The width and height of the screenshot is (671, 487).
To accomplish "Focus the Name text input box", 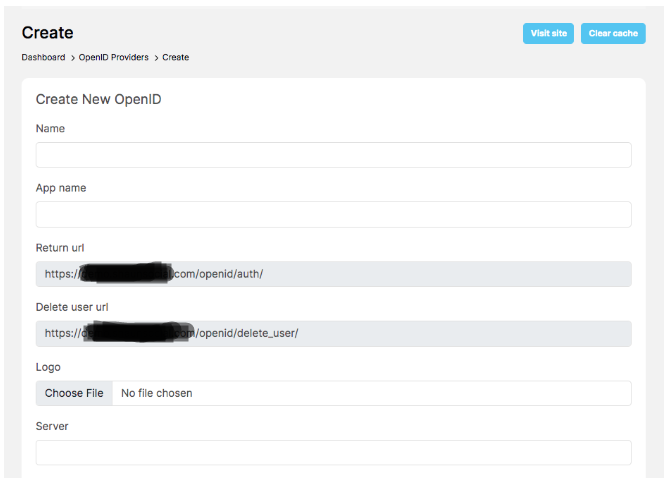I will click(x=333, y=155).
